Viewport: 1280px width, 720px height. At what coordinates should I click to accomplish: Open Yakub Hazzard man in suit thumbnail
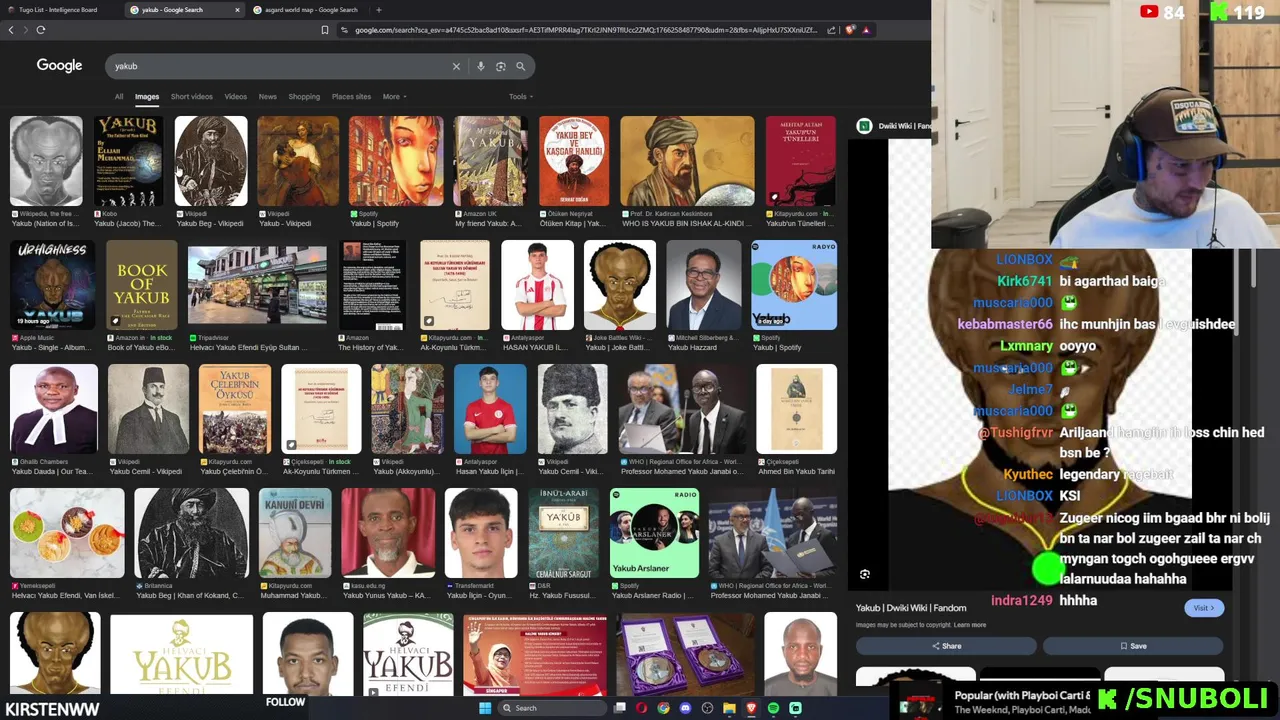[x=703, y=285]
